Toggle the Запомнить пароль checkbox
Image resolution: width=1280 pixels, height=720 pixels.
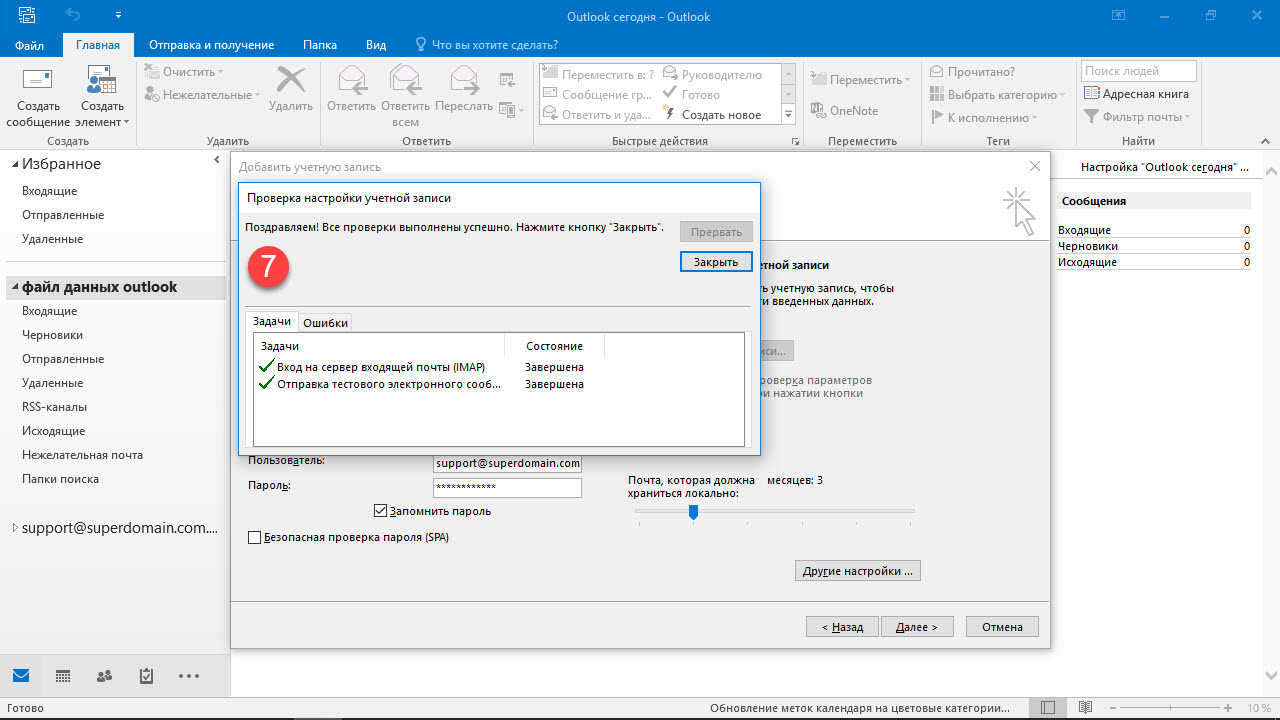point(380,511)
